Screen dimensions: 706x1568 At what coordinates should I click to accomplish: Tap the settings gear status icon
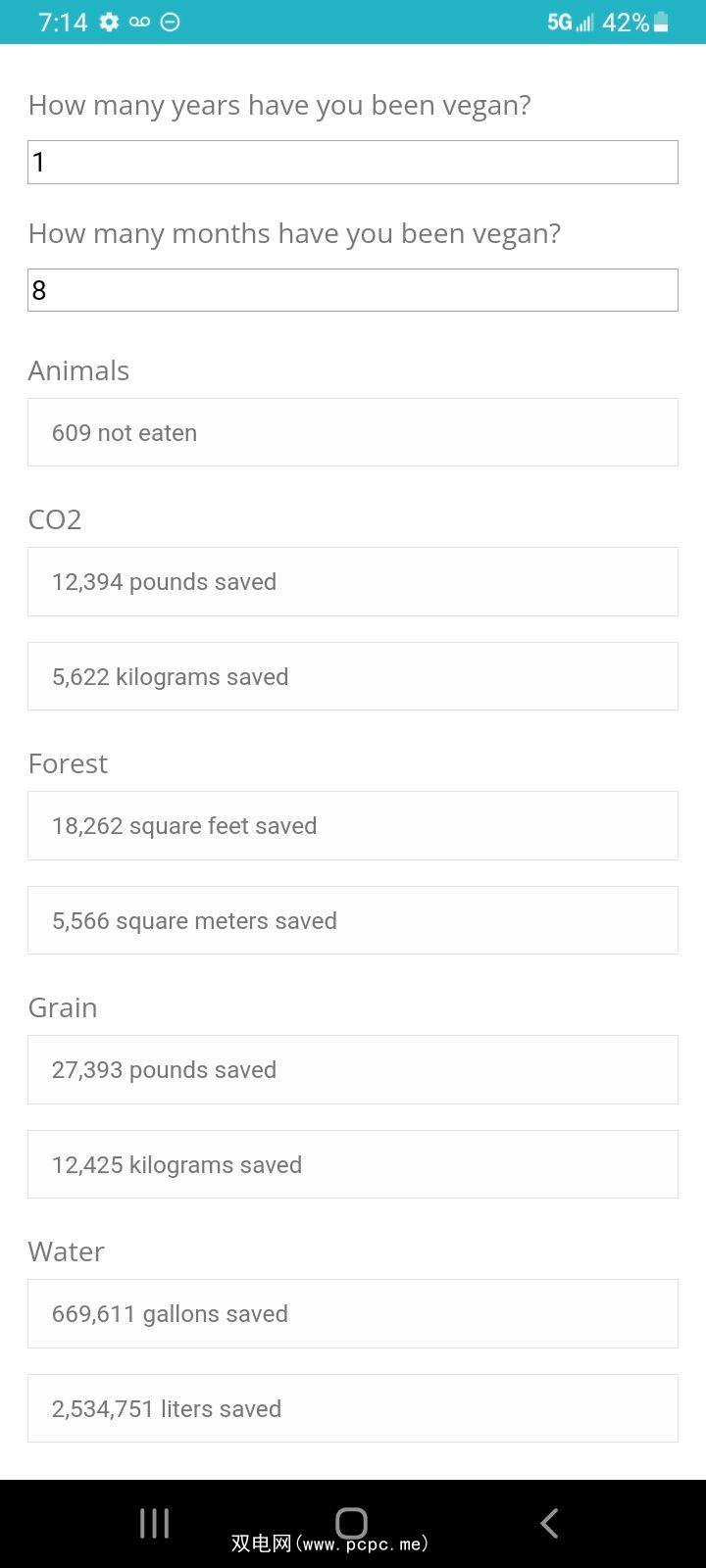[109, 22]
